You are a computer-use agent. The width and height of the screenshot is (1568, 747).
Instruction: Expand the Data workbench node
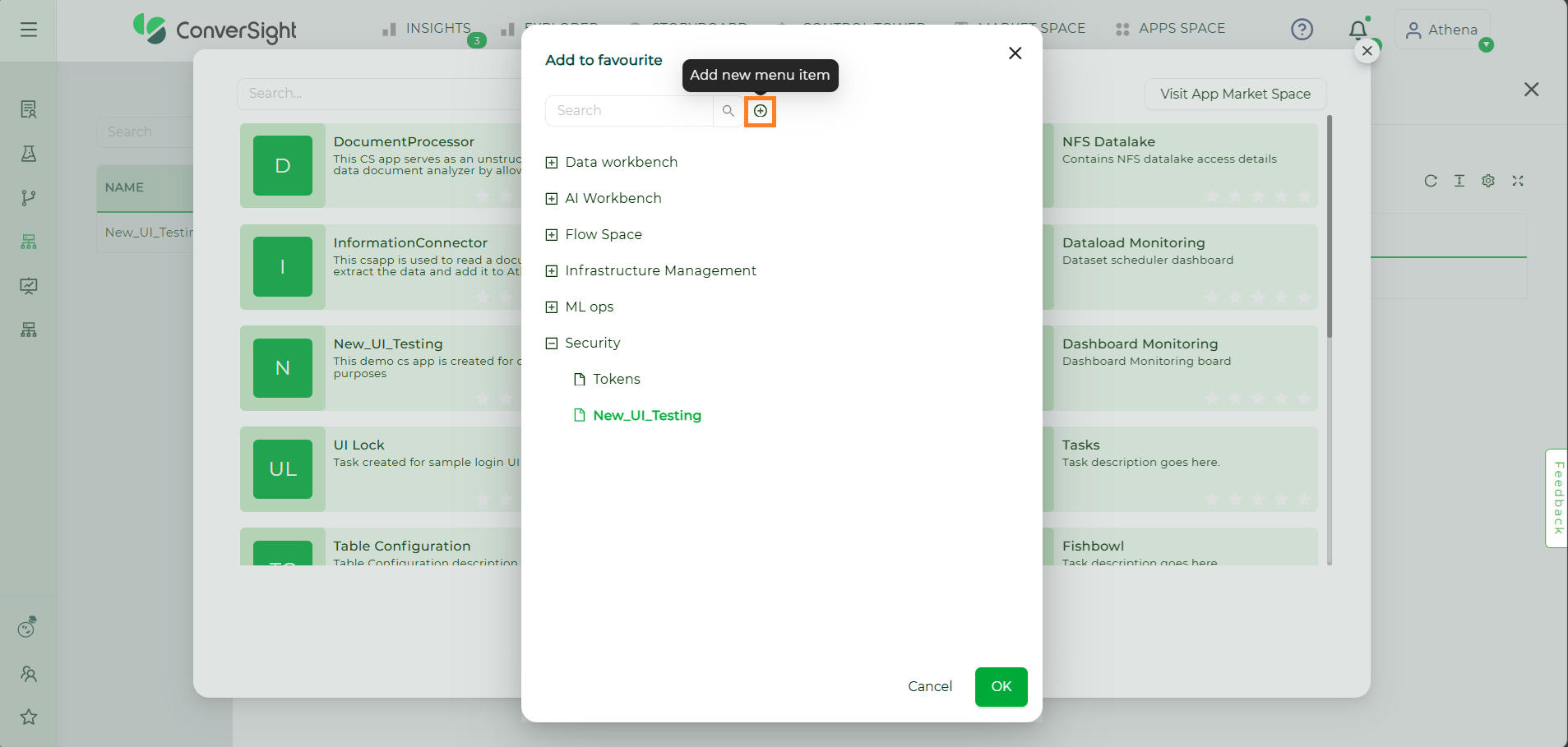point(552,163)
